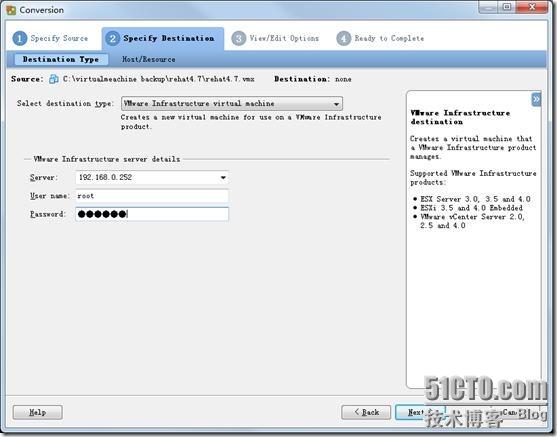Click the ESX Server 3.0, 3.5 and 4.0 bullet
This screenshot has width=557, height=437.
(x=475, y=199)
